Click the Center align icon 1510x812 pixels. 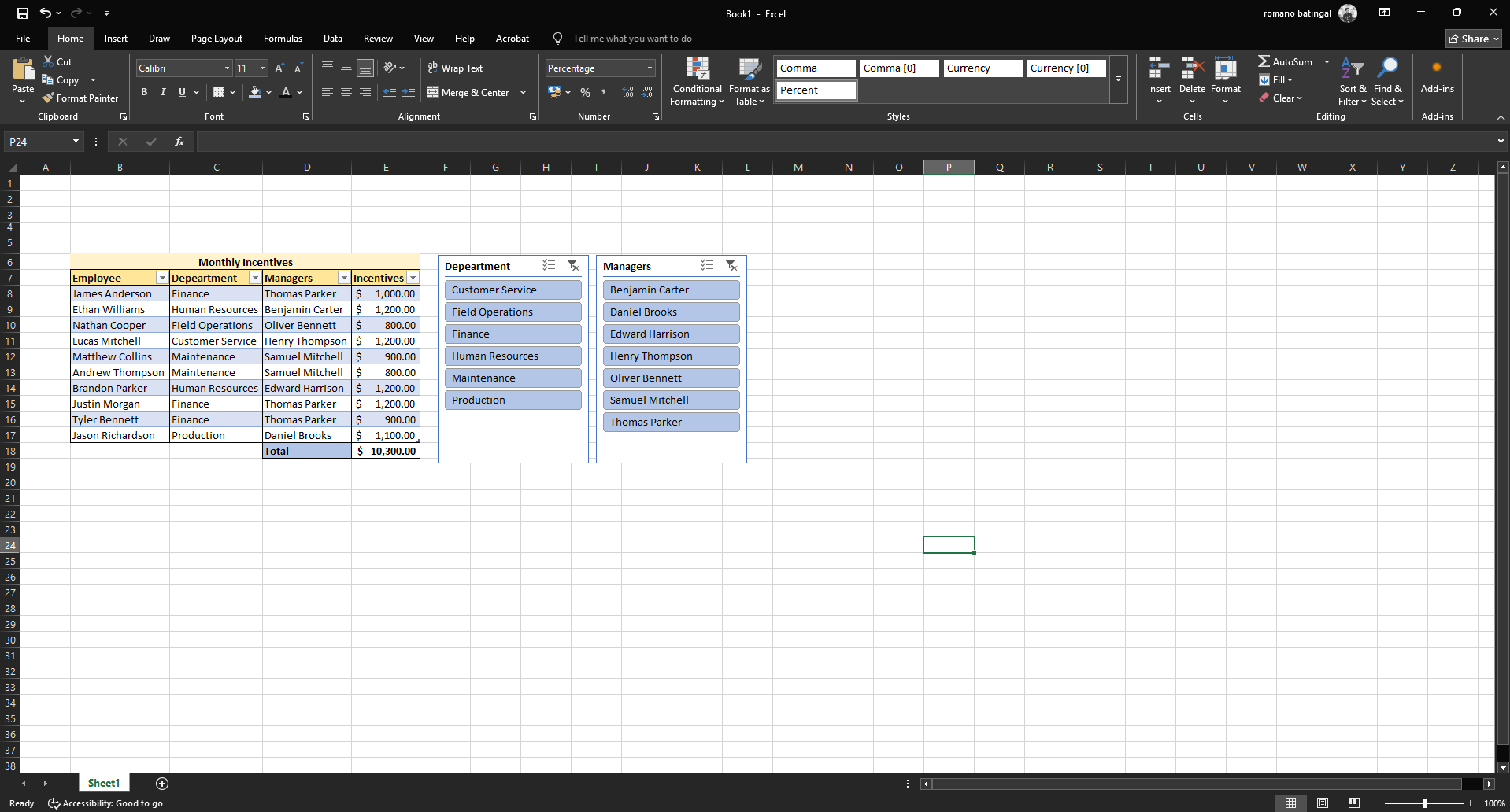(x=346, y=92)
